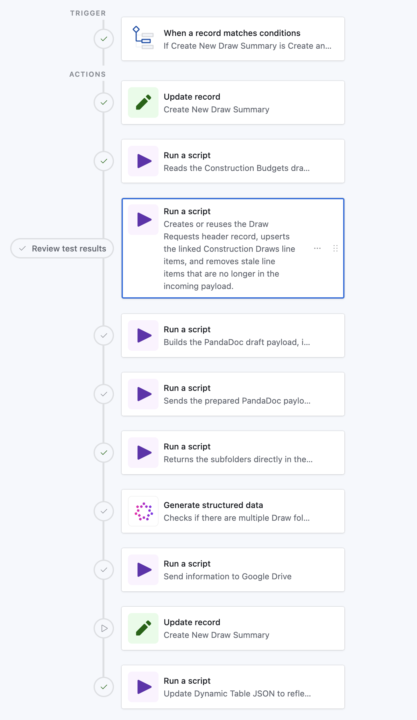417x720 pixels.
Task: Click play icon for Reads Construction Budgets script
Action: (x=143, y=161)
